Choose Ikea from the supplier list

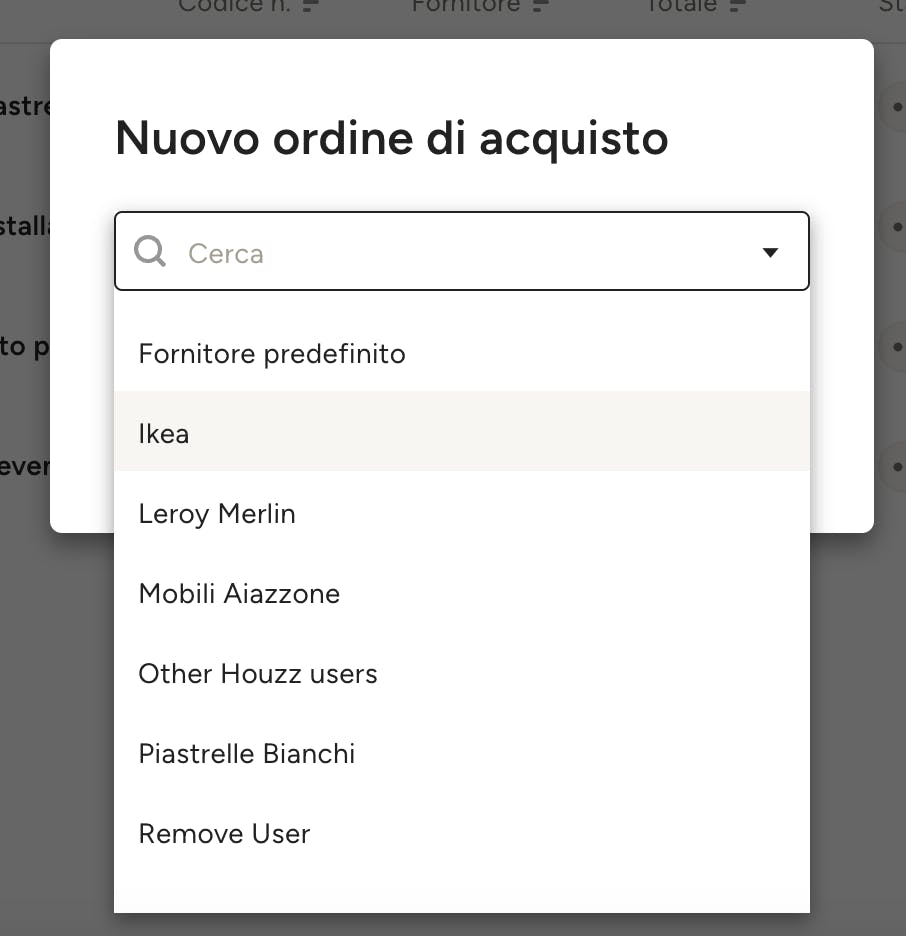tap(461, 433)
